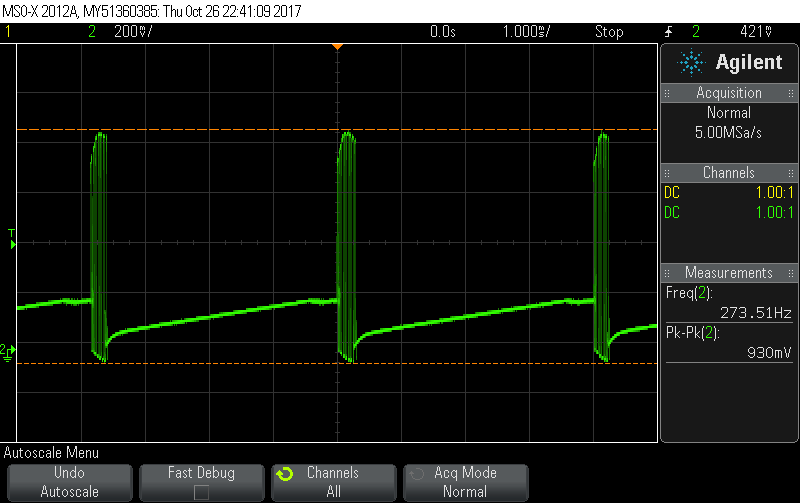
Task: Click the Autoscale Menu title
Action: [52, 452]
